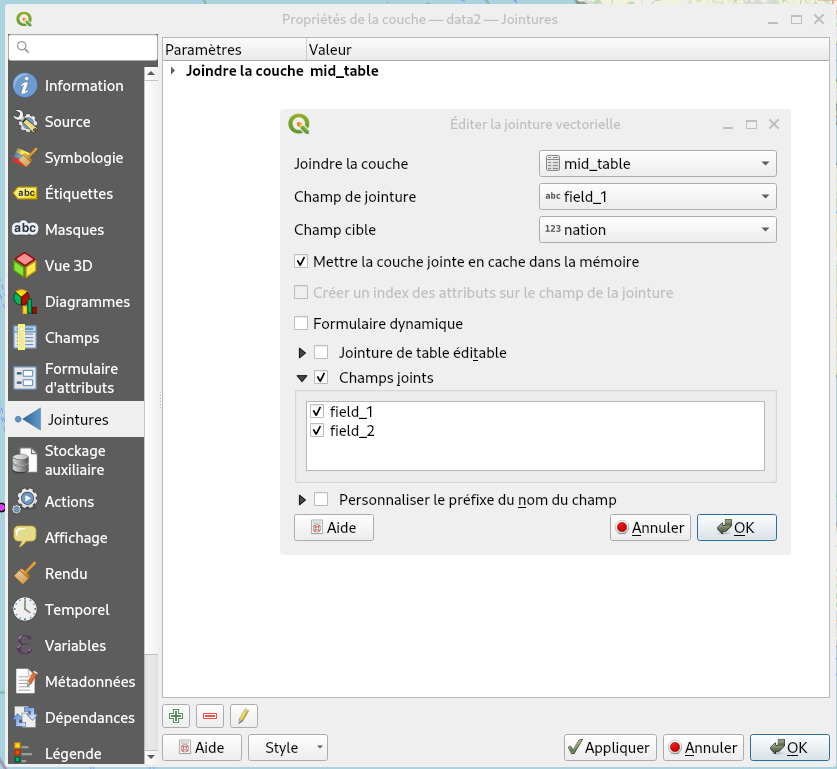The width and height of the screenshot is (837, 769).
Task: Go to the Métadonnées tab
Action: coord(89,682)
